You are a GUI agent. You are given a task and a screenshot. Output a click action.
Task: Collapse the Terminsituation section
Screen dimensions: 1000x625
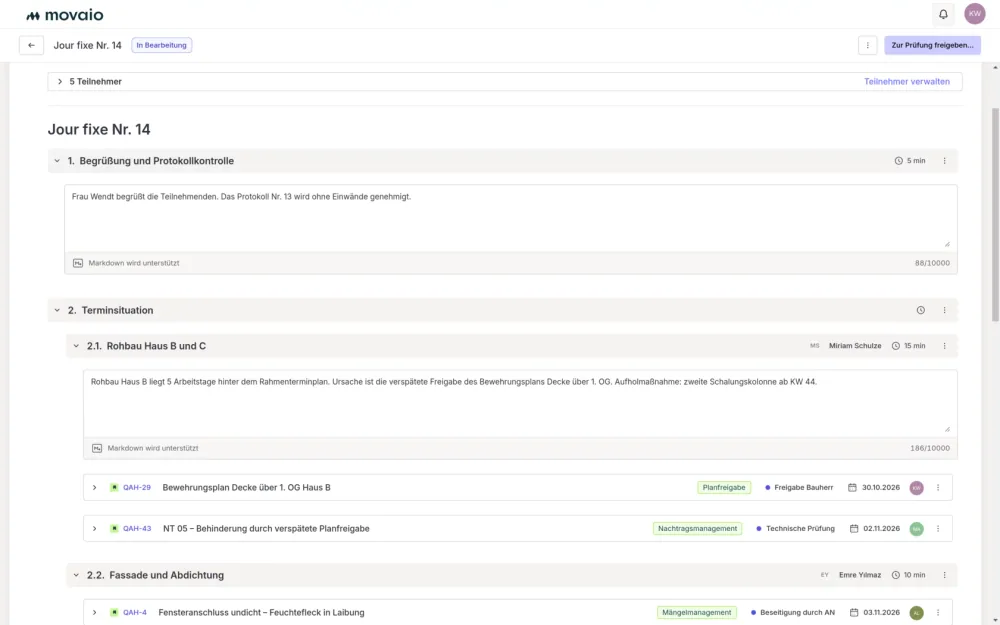(x=57, y=311)
